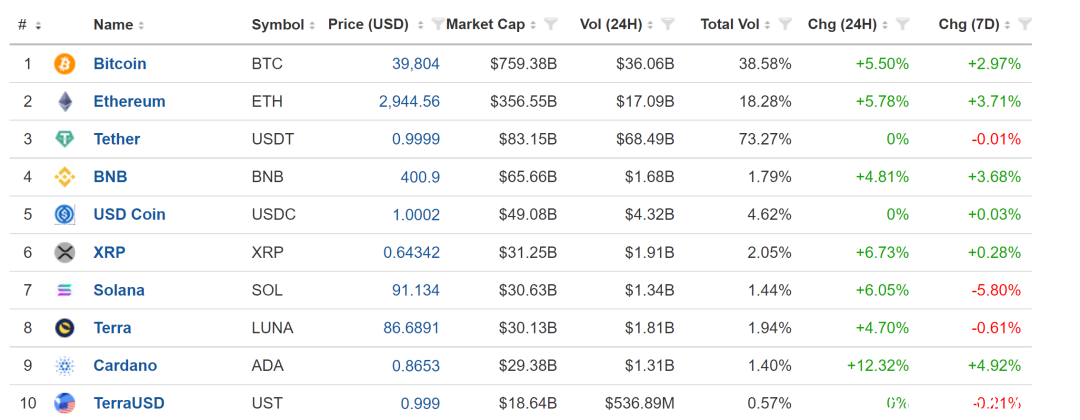
Task: Open the Chg (24H) filter funnel icon
Action: pos(902,25)
